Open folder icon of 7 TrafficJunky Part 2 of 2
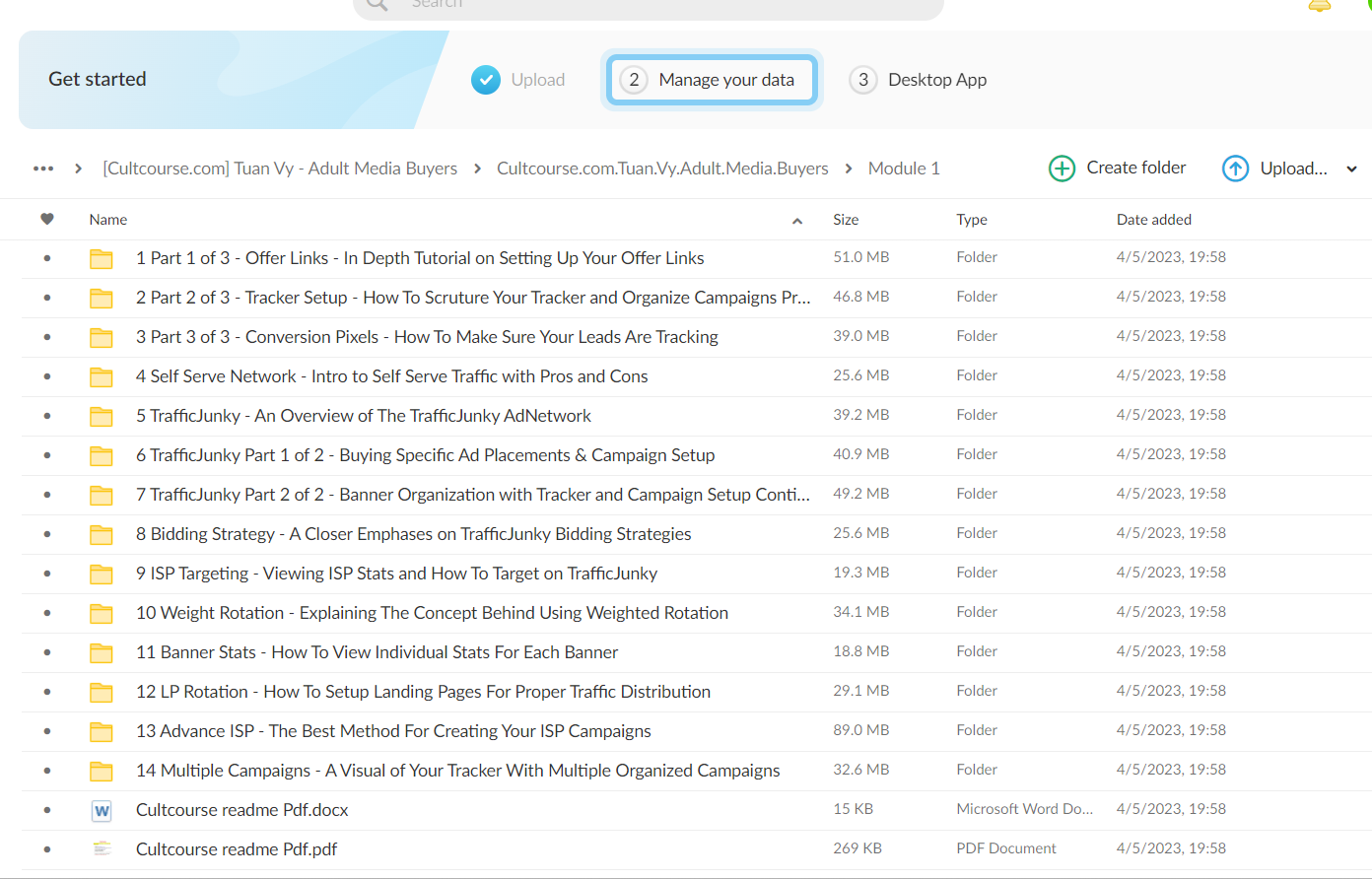The width and height of the screenshot is (1372, 879). [102, 495]
